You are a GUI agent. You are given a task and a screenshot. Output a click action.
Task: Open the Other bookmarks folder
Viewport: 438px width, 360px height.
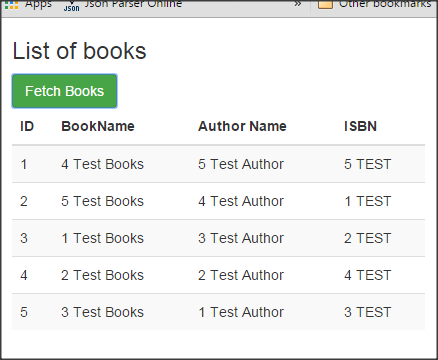tap(375, 4)
